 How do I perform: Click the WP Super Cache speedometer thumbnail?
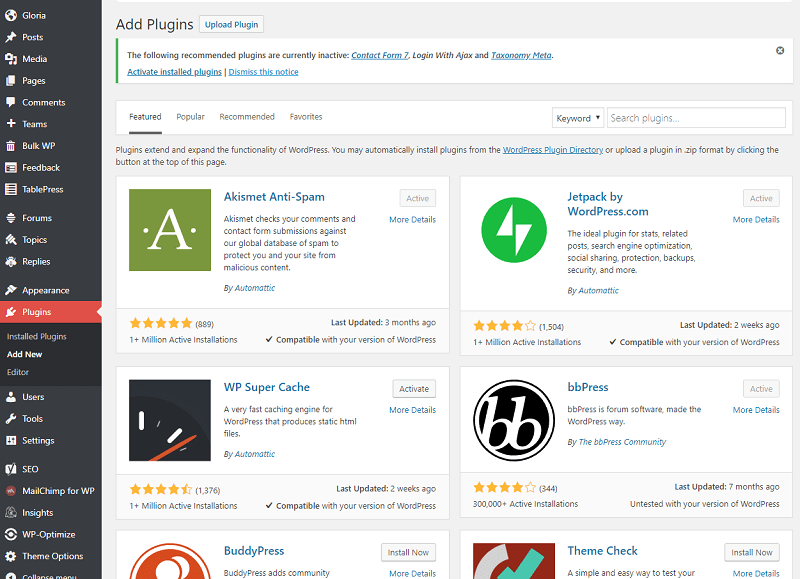click(170, 420)
